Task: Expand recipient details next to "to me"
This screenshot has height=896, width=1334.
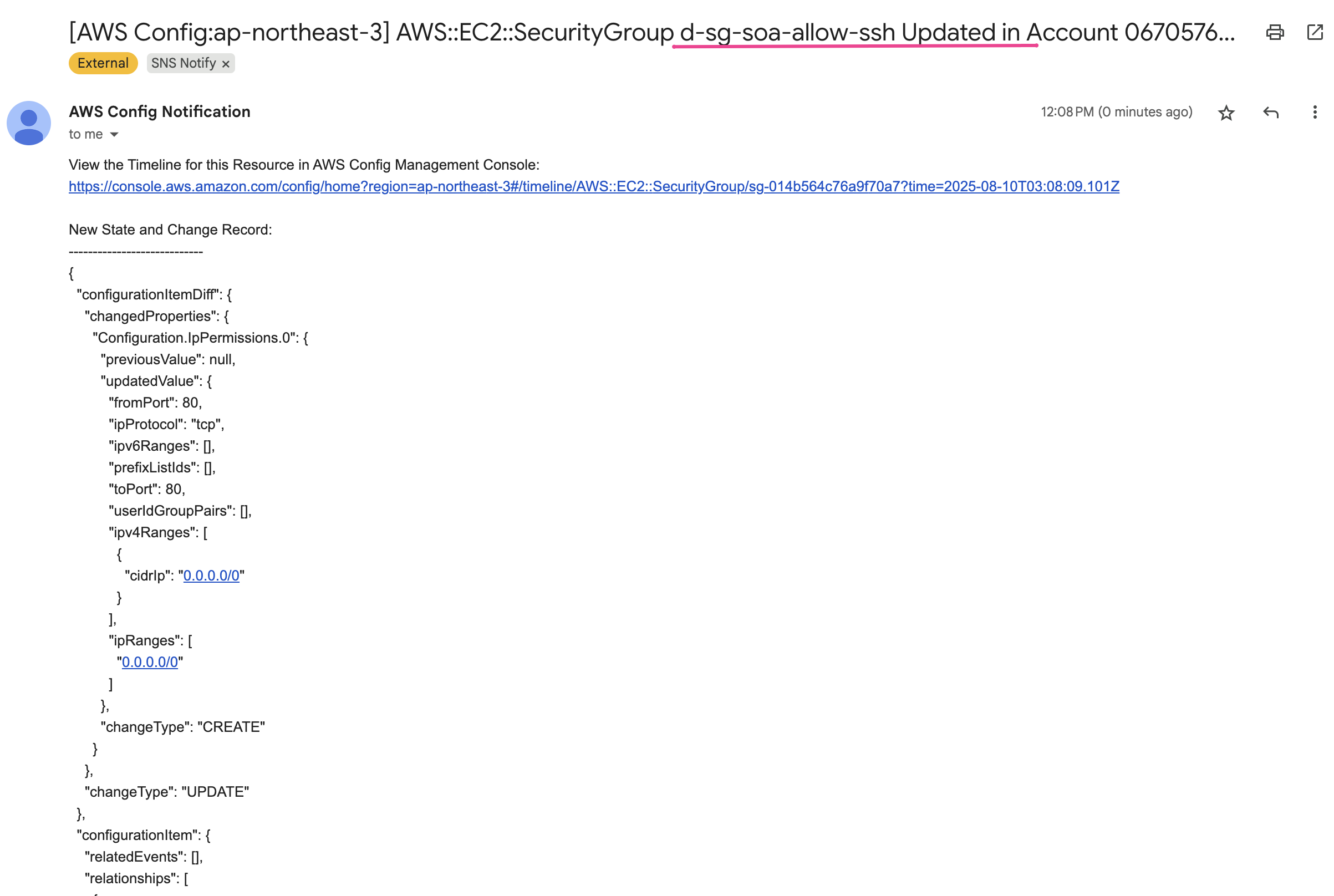Action: click(114, 135)
